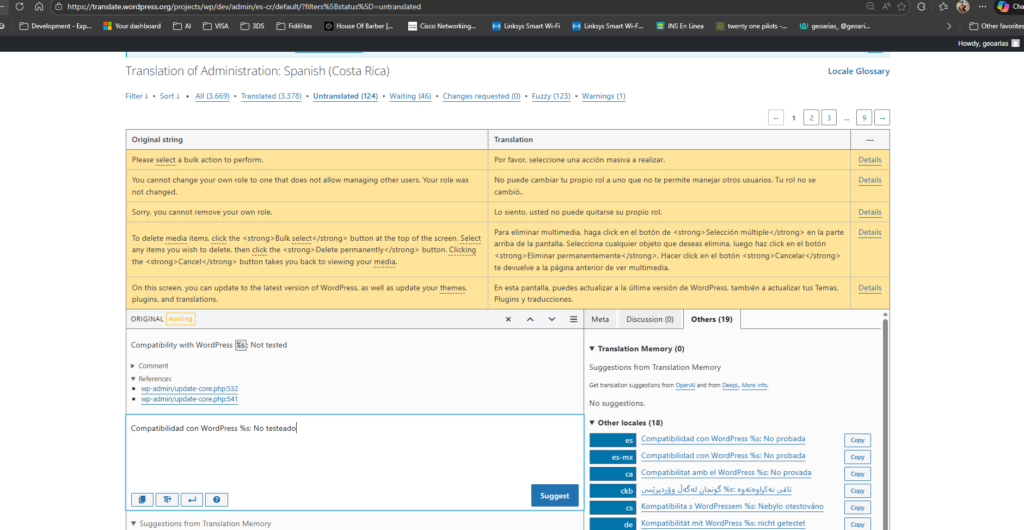Open the help icon below translation box
This screenshot has height=530, width=1024.
point(216,499)
